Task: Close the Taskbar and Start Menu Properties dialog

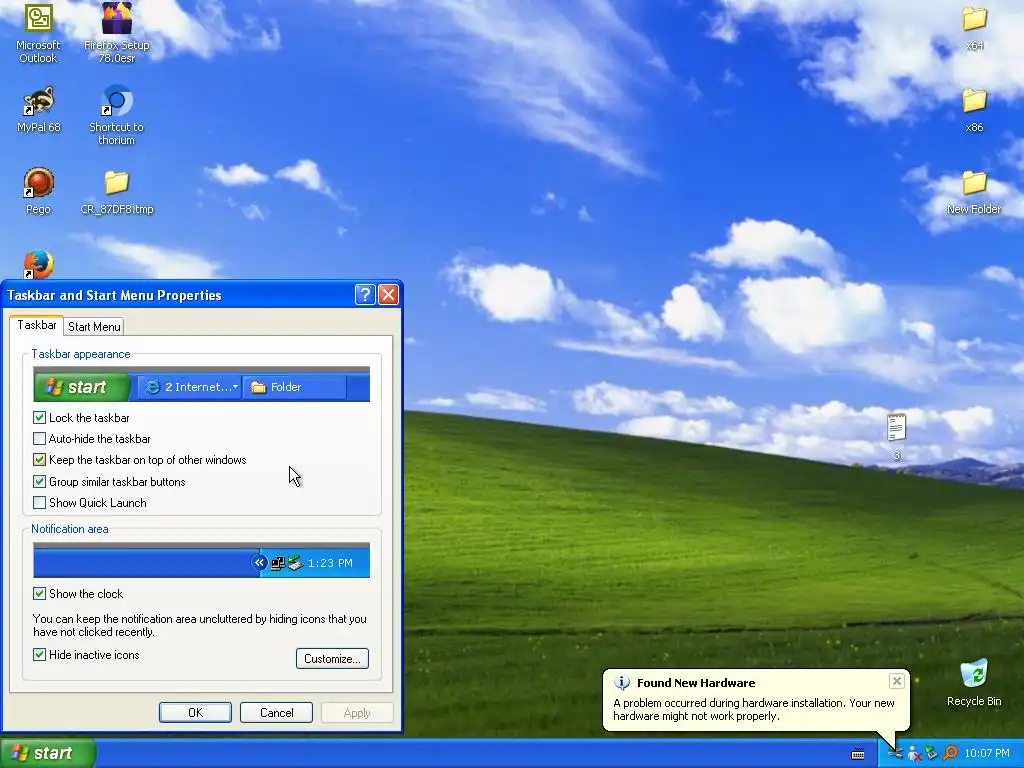Action: (x=389, y=295)
